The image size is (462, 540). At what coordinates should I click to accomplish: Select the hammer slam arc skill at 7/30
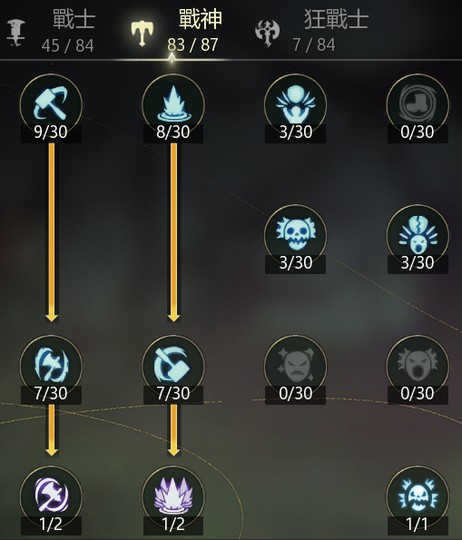click(173, 366)
